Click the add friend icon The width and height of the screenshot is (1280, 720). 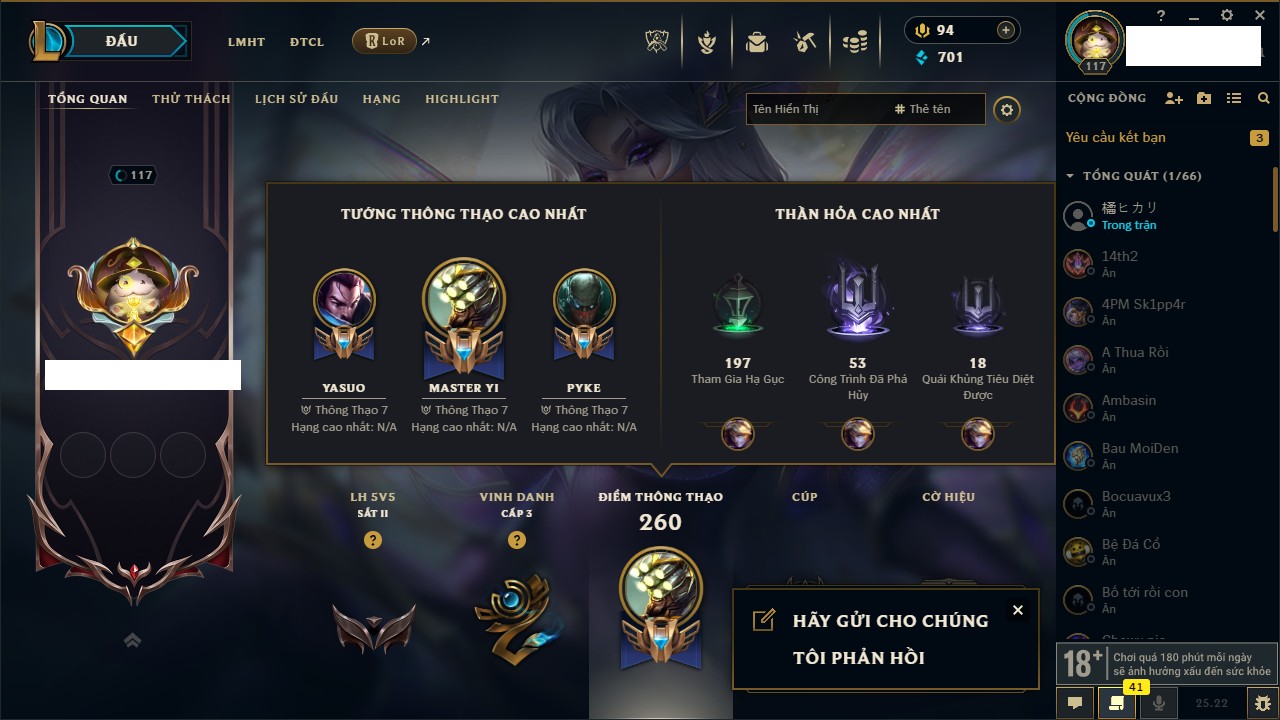coord(1174,98)
